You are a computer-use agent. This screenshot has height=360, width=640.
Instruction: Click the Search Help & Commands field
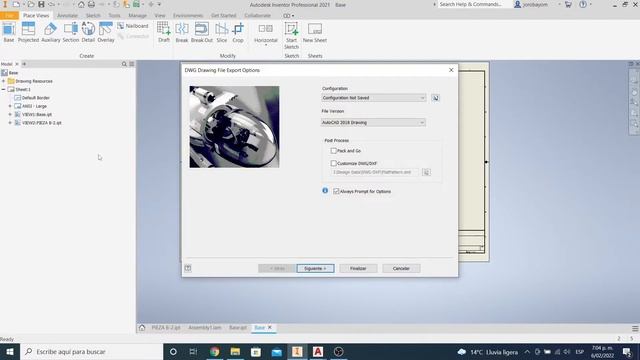click(x=473, y=4)
